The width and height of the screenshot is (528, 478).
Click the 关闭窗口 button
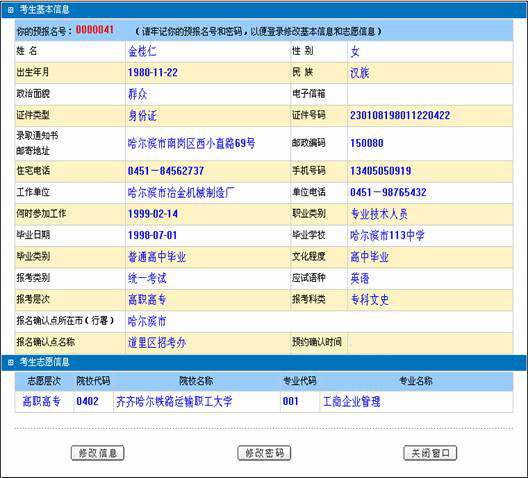[430, 453]
